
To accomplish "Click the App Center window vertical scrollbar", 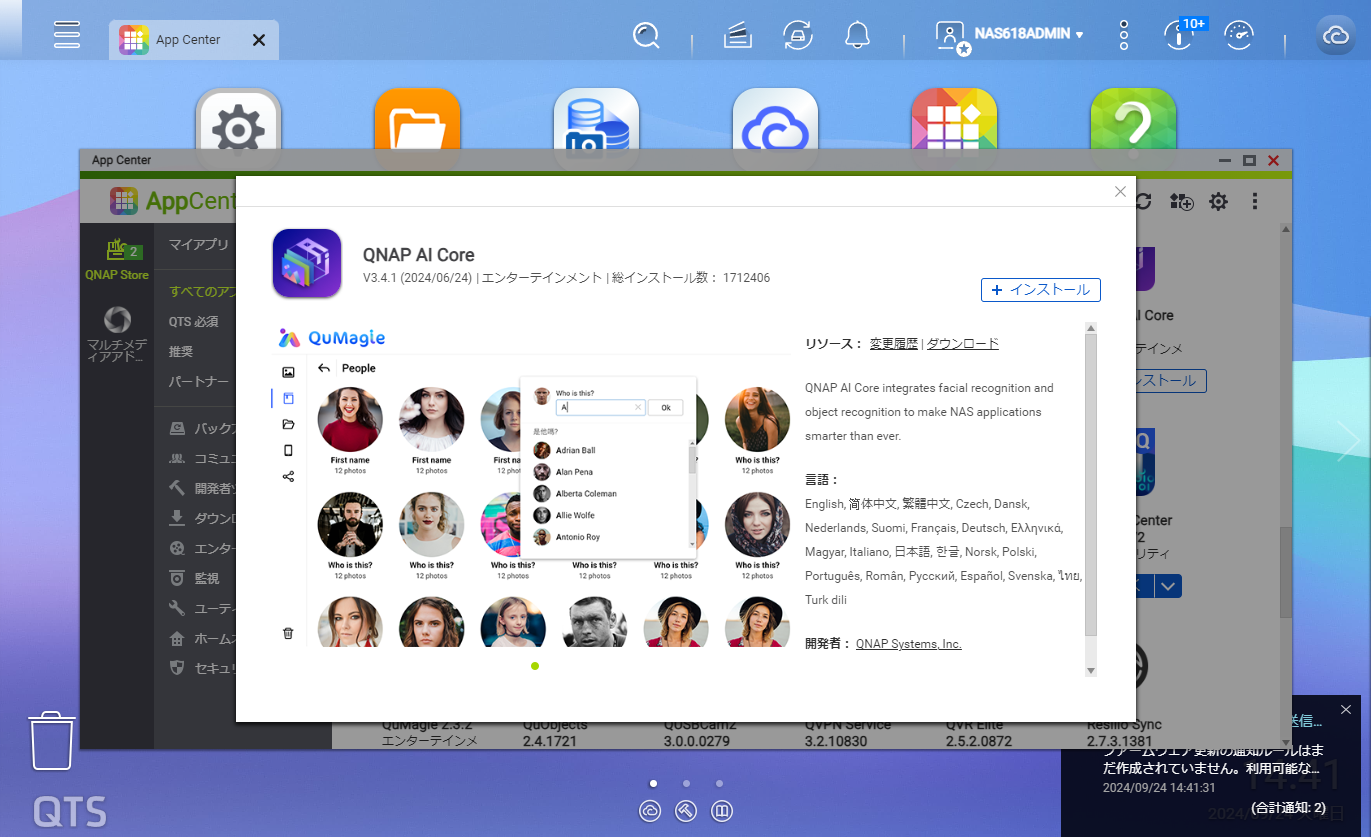I will [1285, 571].
